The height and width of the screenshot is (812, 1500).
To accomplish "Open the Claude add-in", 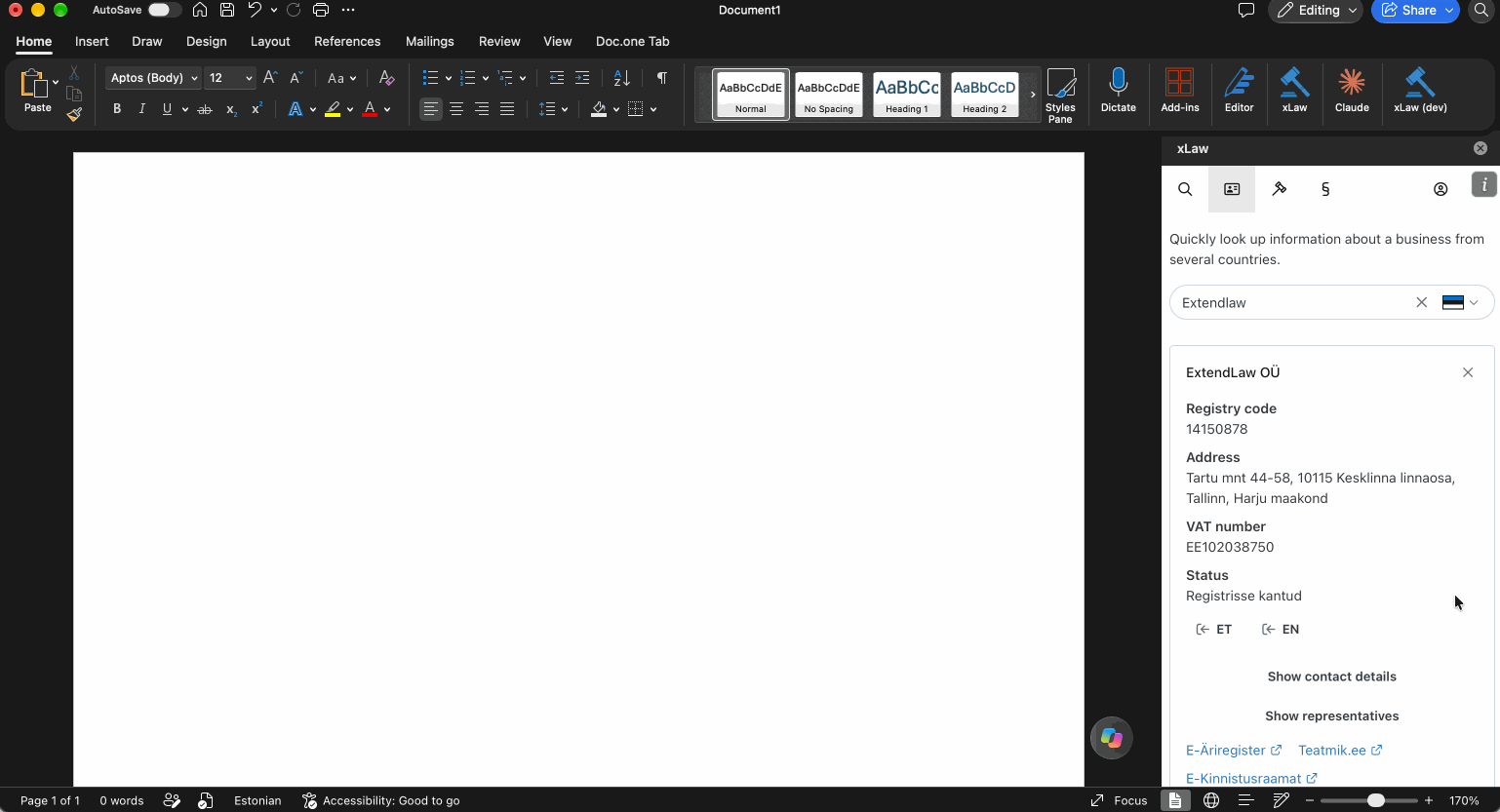I will 1352,91.
